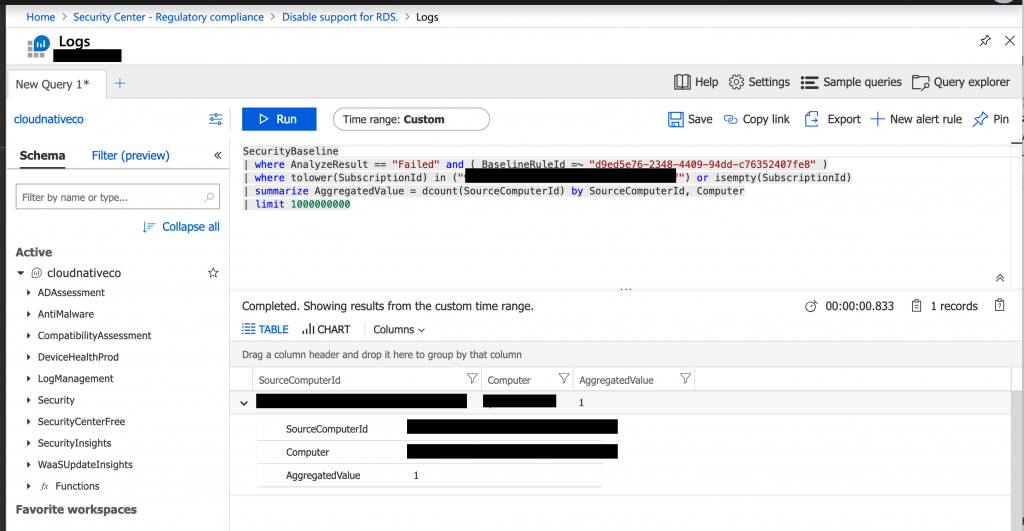Viewport: 1024px width, 531px height.
Task: Click the cloudnativeco workspace link
Action: 49,119
